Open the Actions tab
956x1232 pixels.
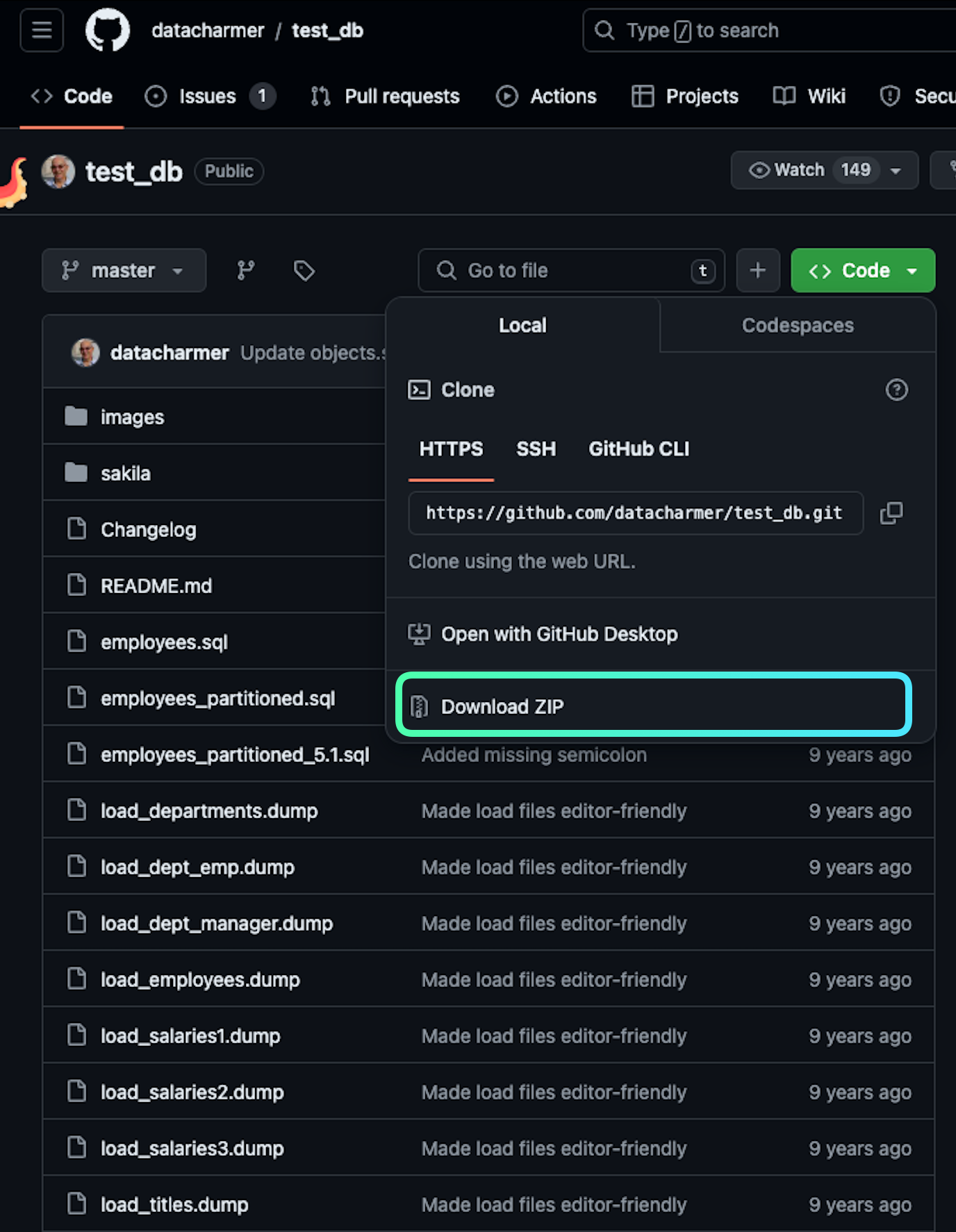tap(547, 97)
